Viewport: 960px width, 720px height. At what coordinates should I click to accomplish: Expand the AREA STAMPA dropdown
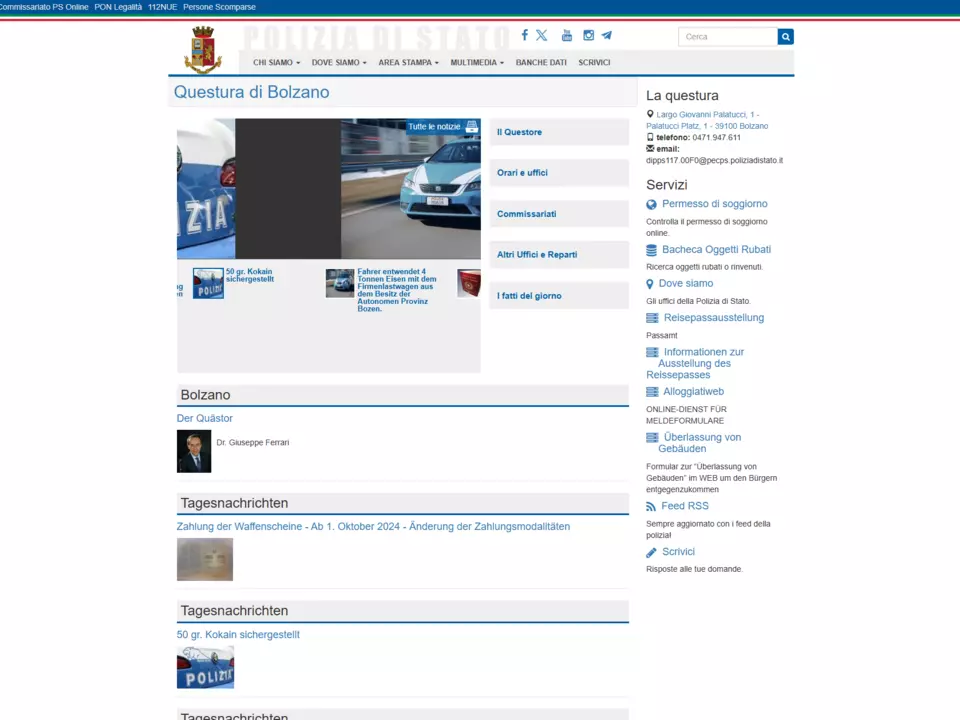pyautogui.click(x=408, y=62)
